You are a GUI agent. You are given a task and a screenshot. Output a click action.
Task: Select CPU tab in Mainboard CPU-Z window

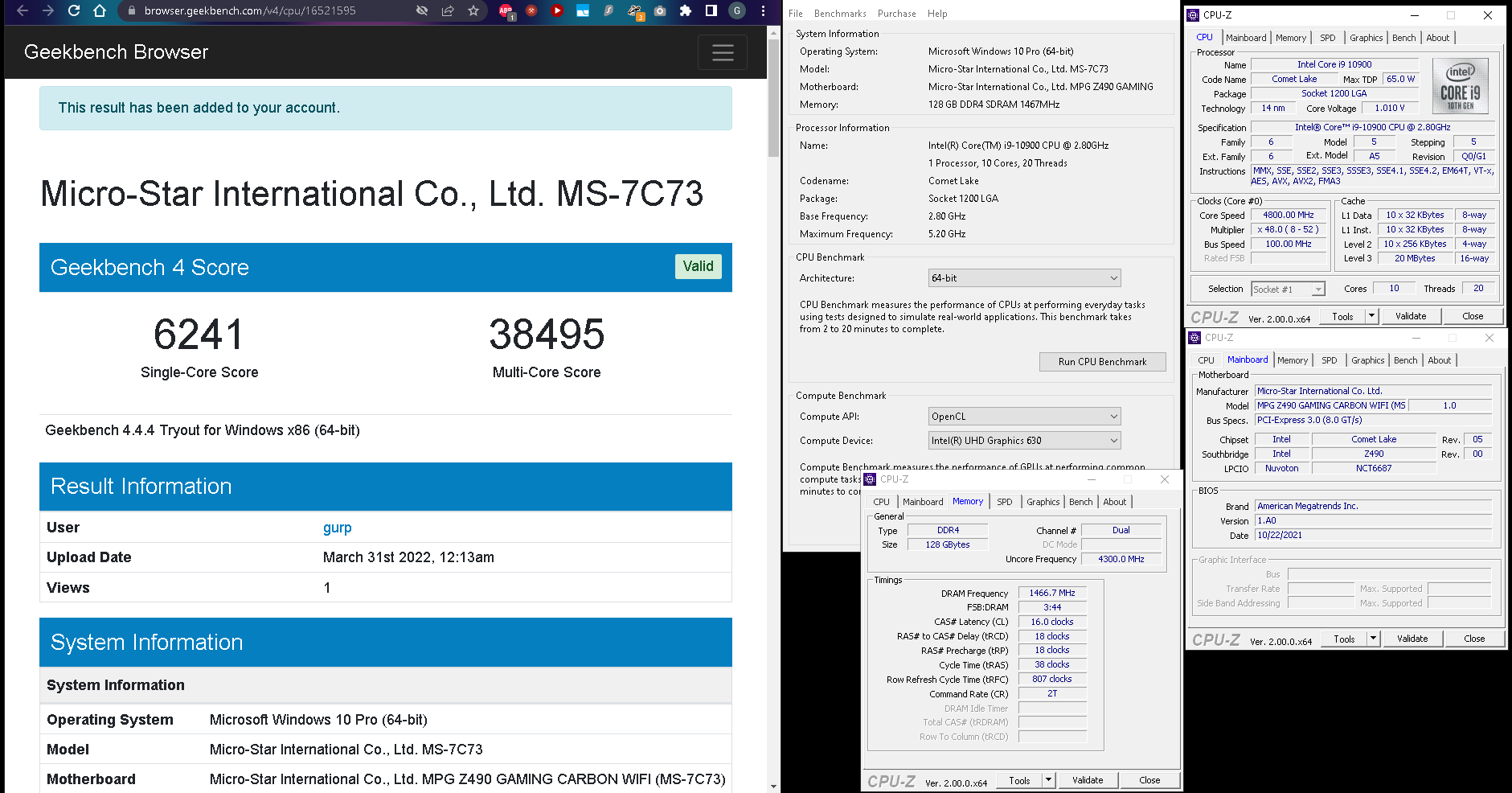click(x=1207, y=360)
